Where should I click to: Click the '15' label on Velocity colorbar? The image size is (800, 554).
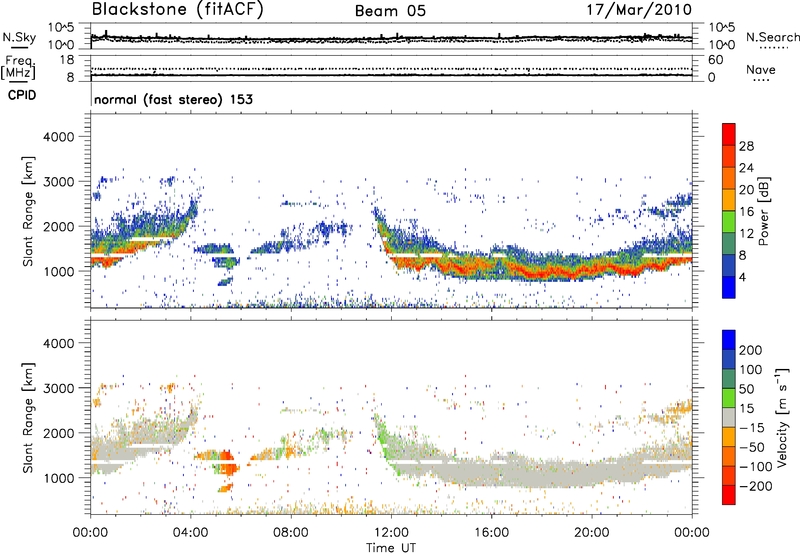[x=746, y=409]
